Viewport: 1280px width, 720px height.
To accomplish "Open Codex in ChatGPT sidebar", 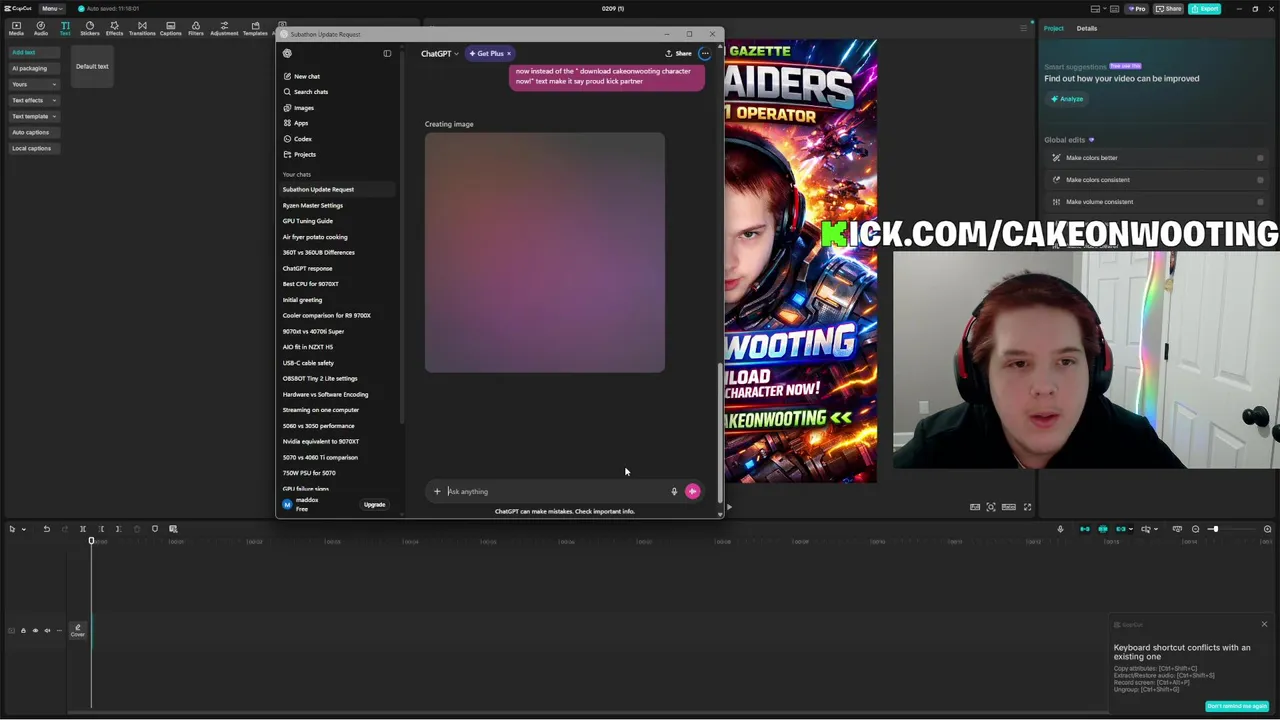I will point(298,139).
